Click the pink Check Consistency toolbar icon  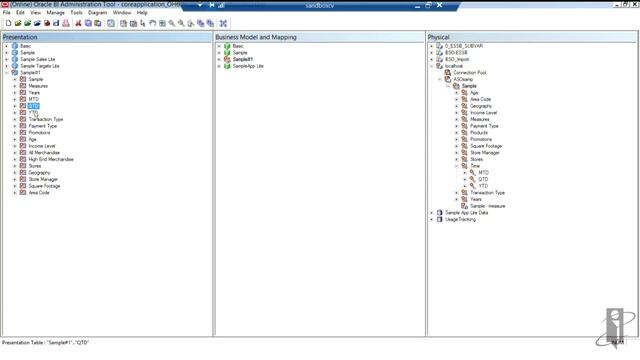(x=66, y=23)
